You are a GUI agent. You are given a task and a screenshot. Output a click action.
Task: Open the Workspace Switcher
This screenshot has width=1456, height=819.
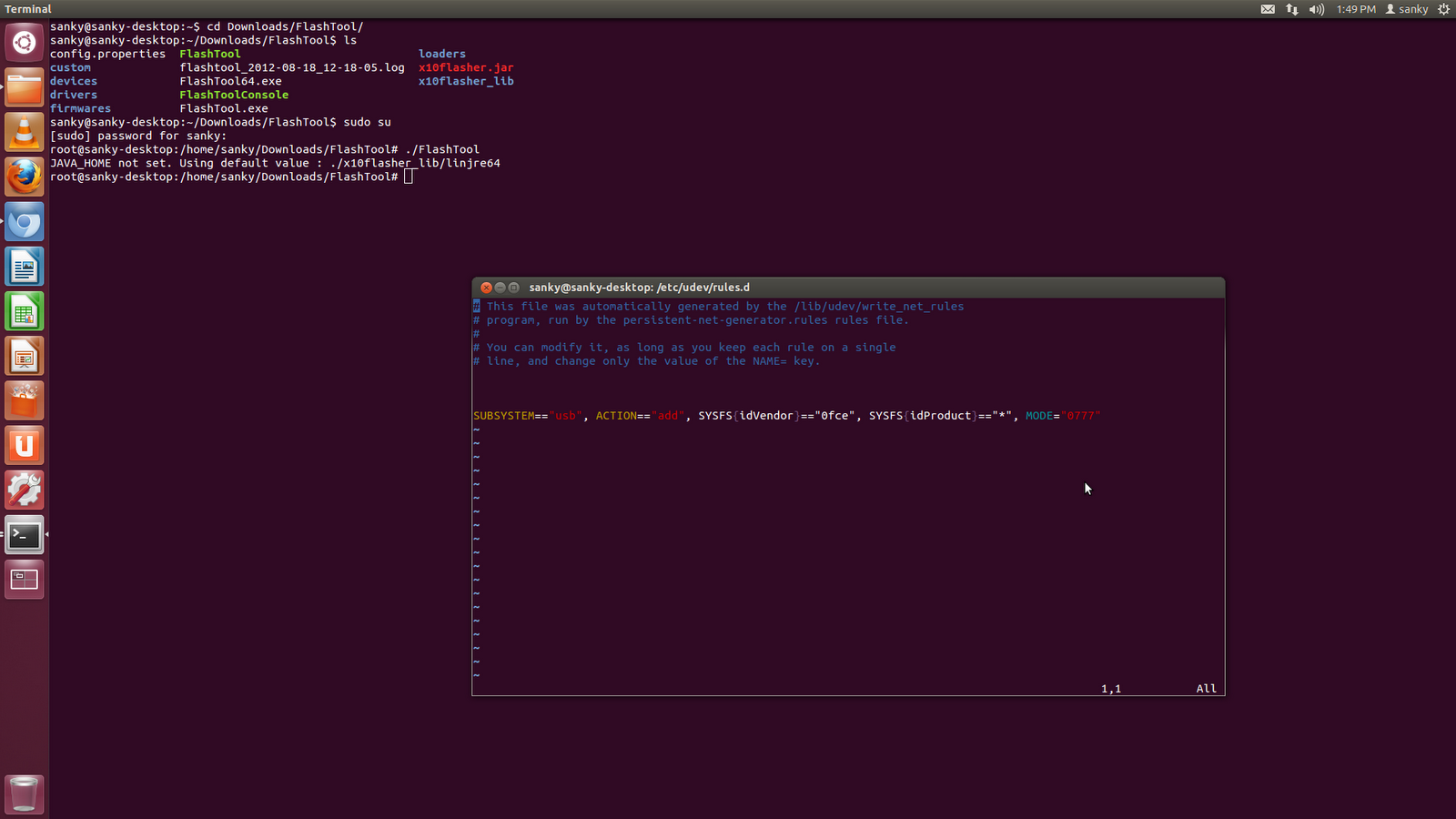click(25, 580)
